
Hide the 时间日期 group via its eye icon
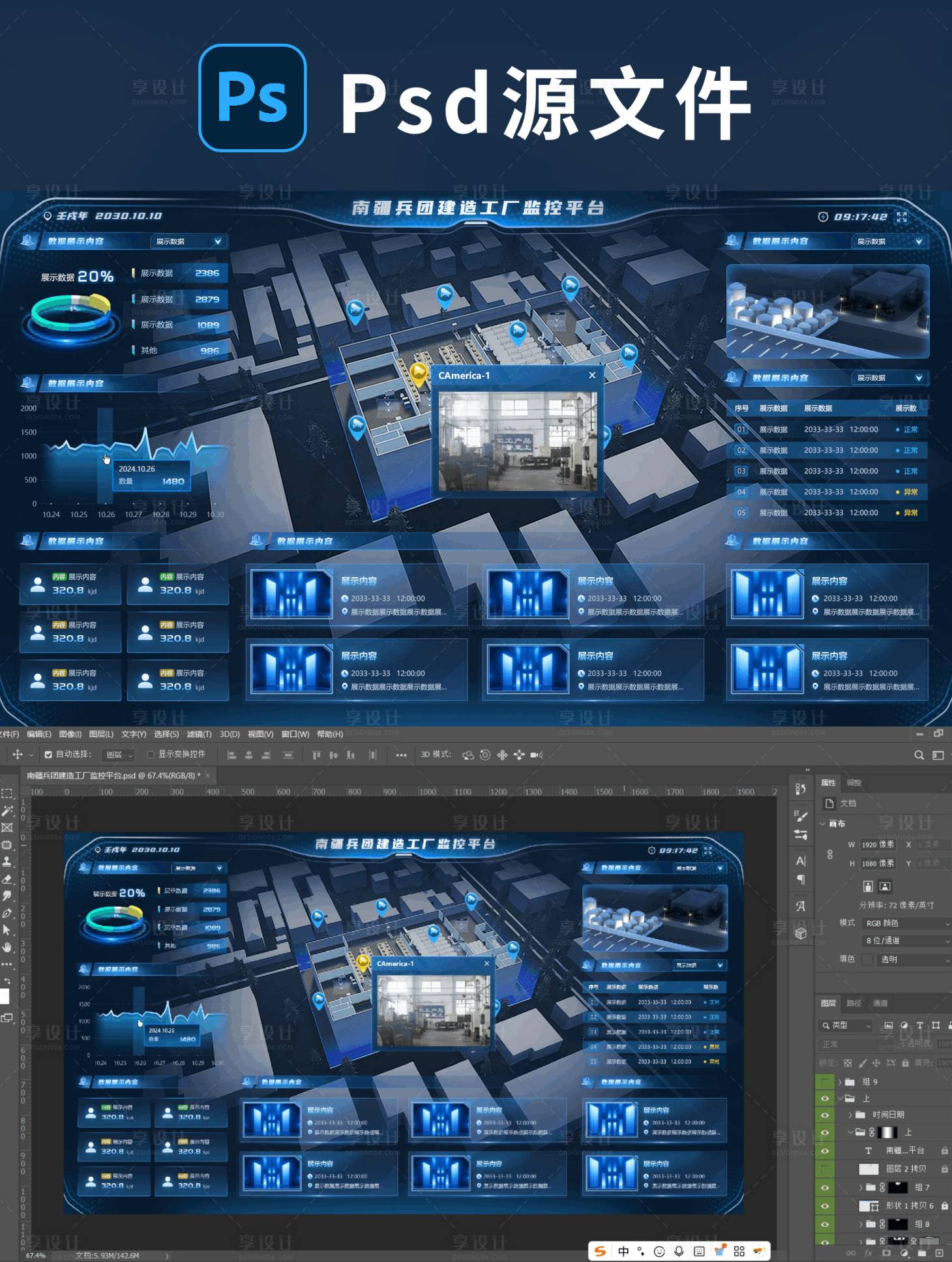pos(825,1115)
